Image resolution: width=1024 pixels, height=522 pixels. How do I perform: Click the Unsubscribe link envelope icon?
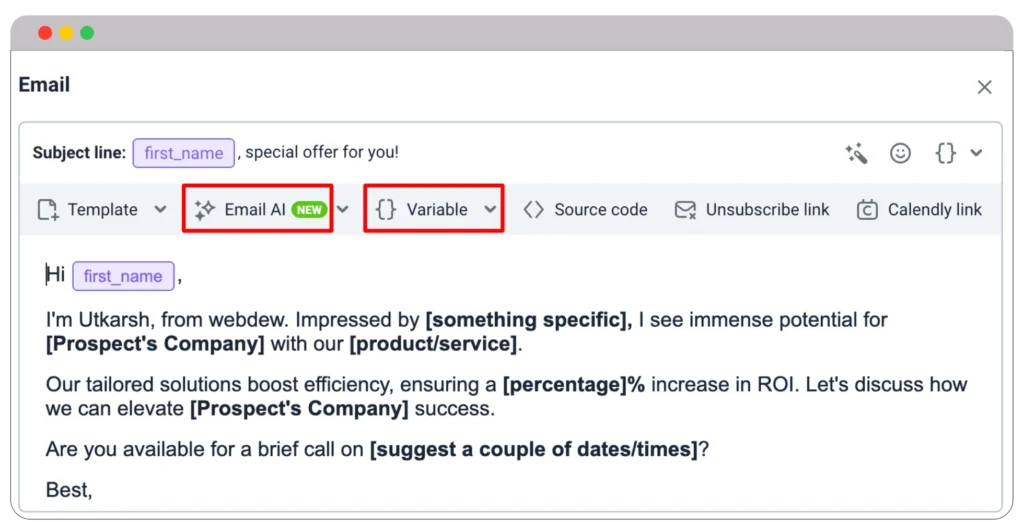click(x=685, y=210)
